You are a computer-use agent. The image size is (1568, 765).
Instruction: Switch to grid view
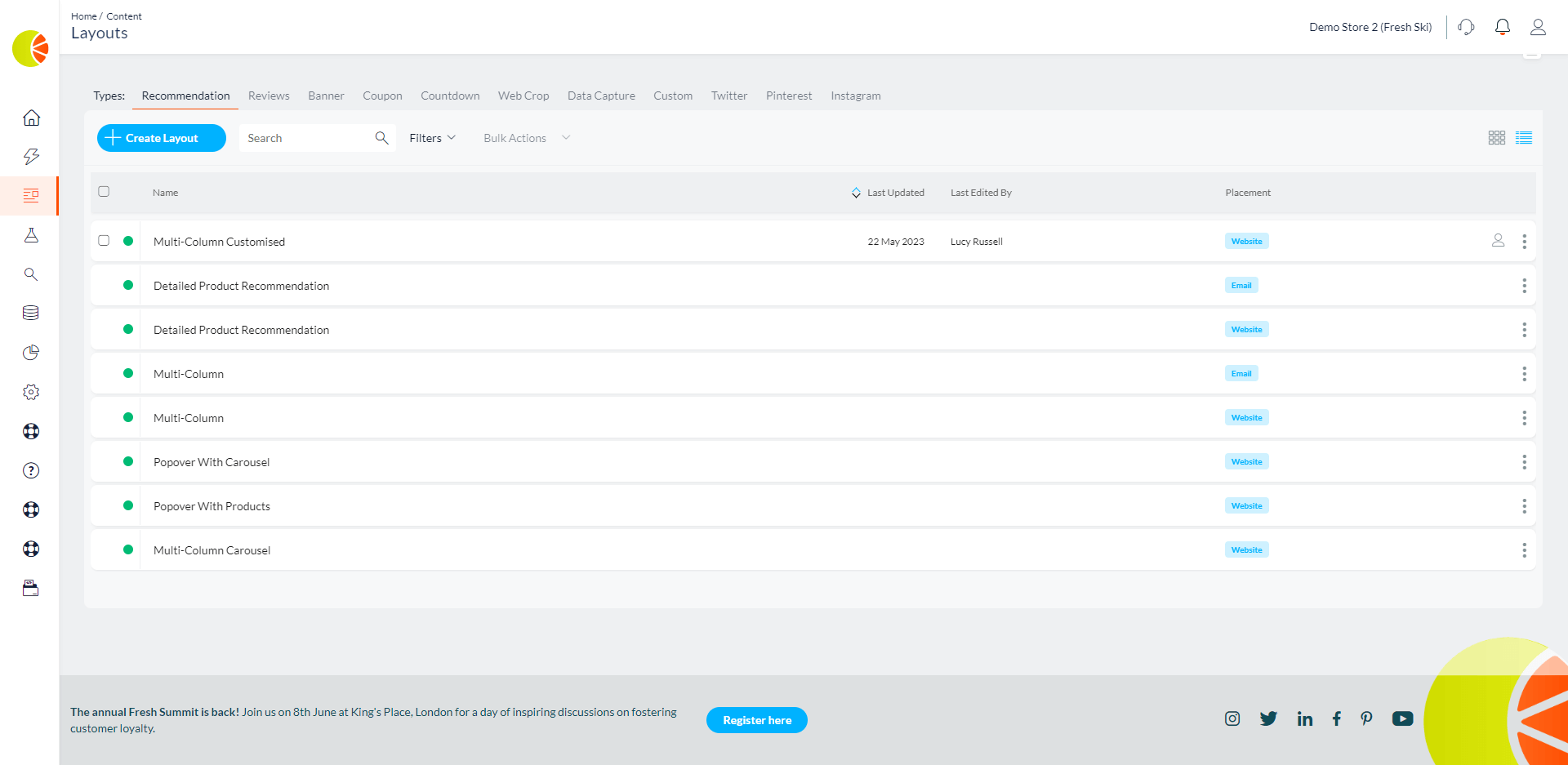pos(1496,138)
